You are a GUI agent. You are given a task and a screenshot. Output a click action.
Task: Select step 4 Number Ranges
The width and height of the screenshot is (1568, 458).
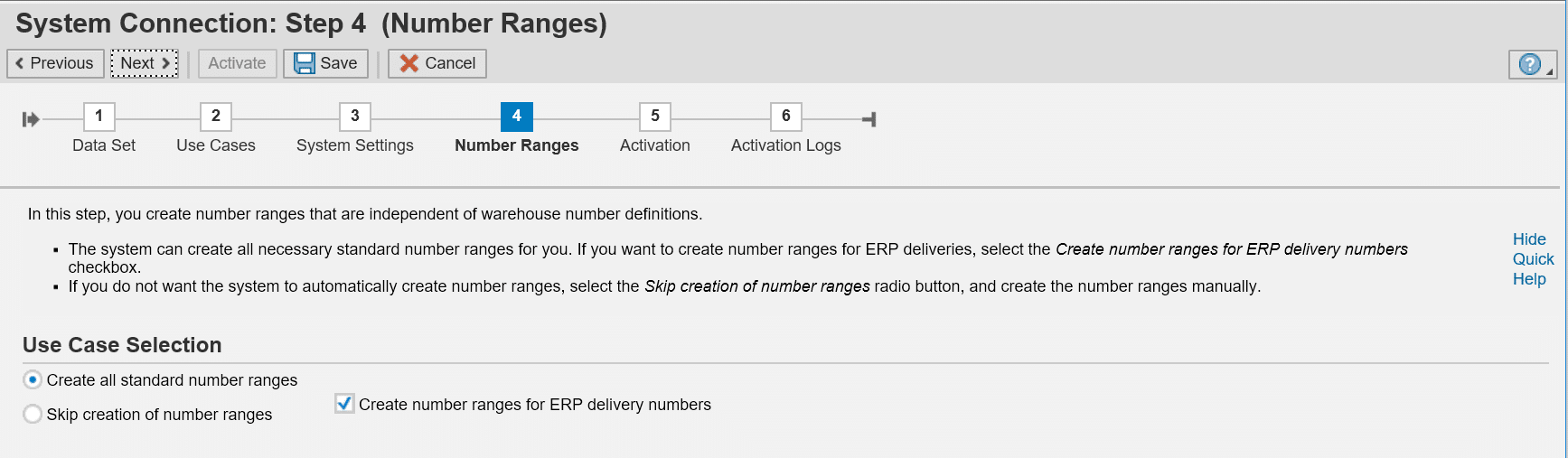517,116
